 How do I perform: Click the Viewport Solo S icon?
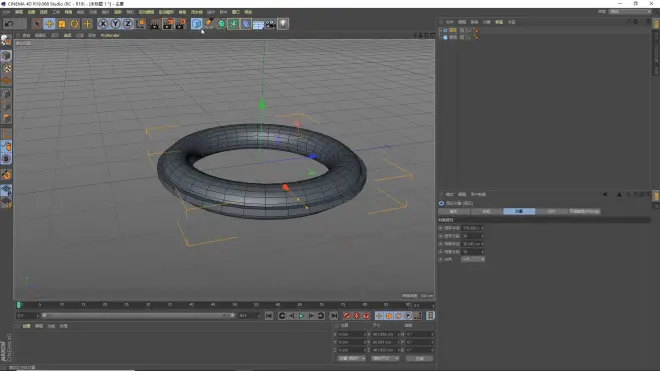pos(6,159)
